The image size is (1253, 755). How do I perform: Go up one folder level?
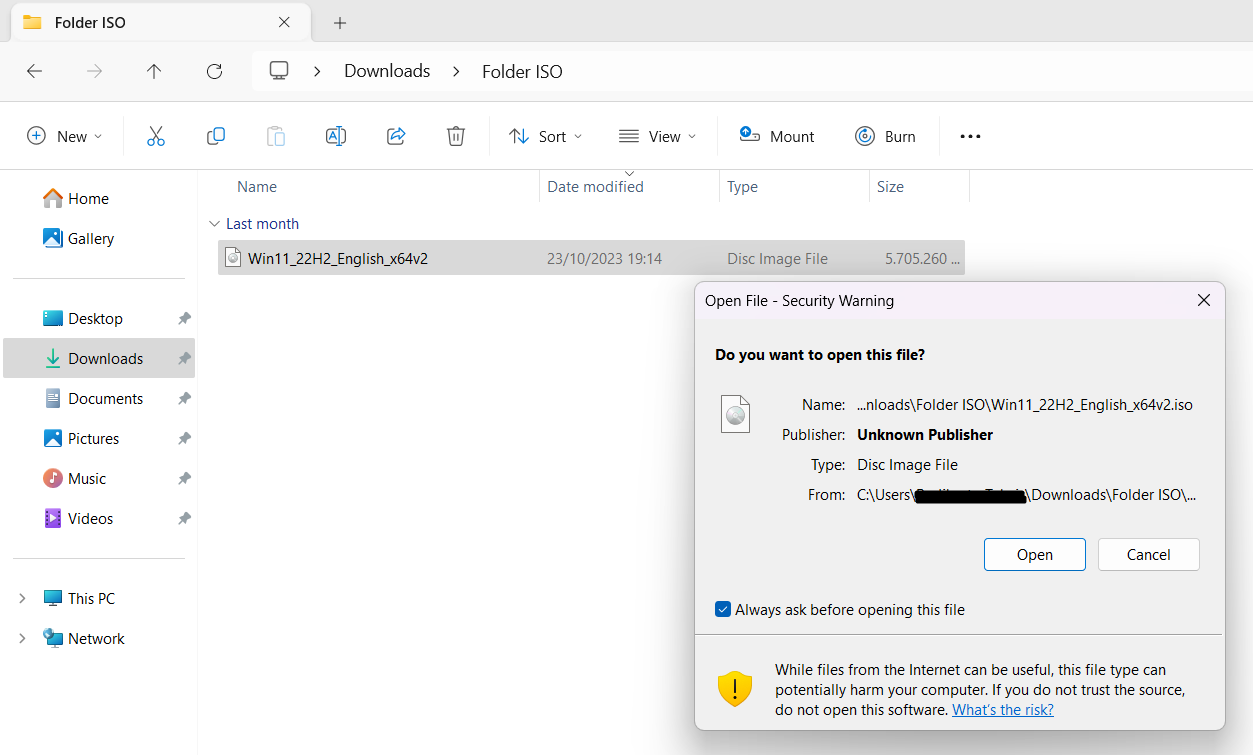click(x=154, y=71)
